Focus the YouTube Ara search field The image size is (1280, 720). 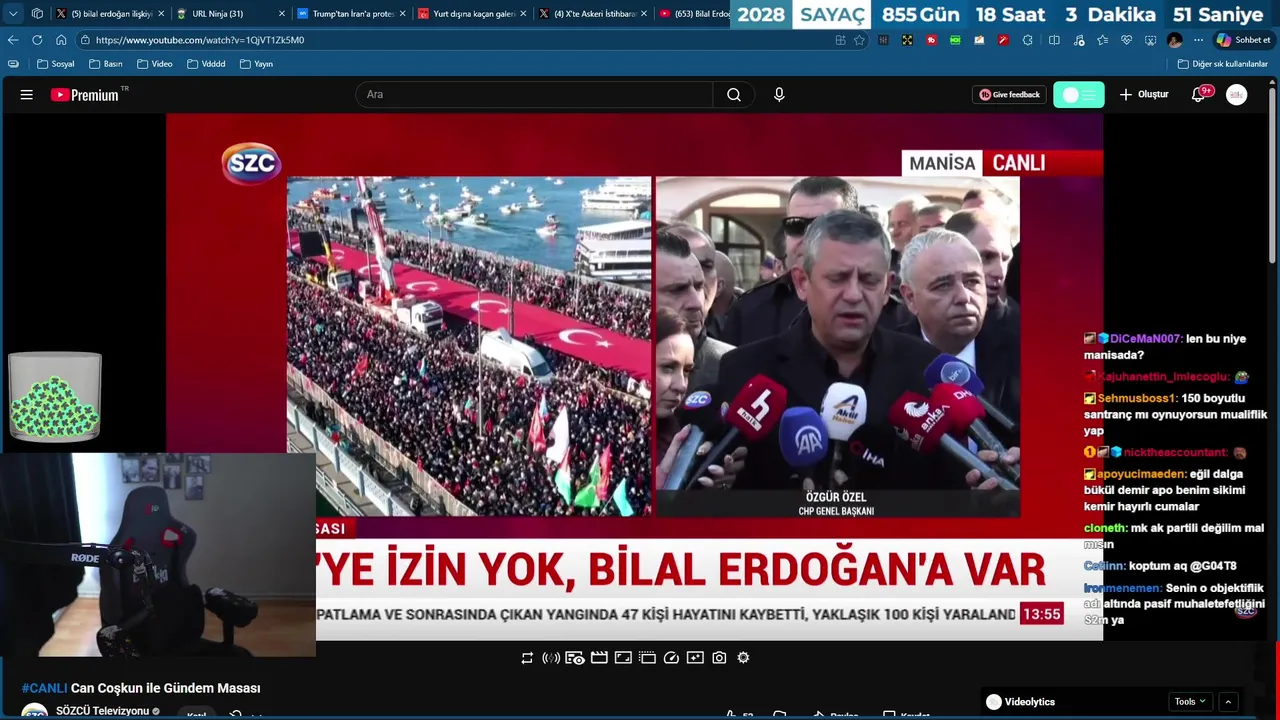534,95
